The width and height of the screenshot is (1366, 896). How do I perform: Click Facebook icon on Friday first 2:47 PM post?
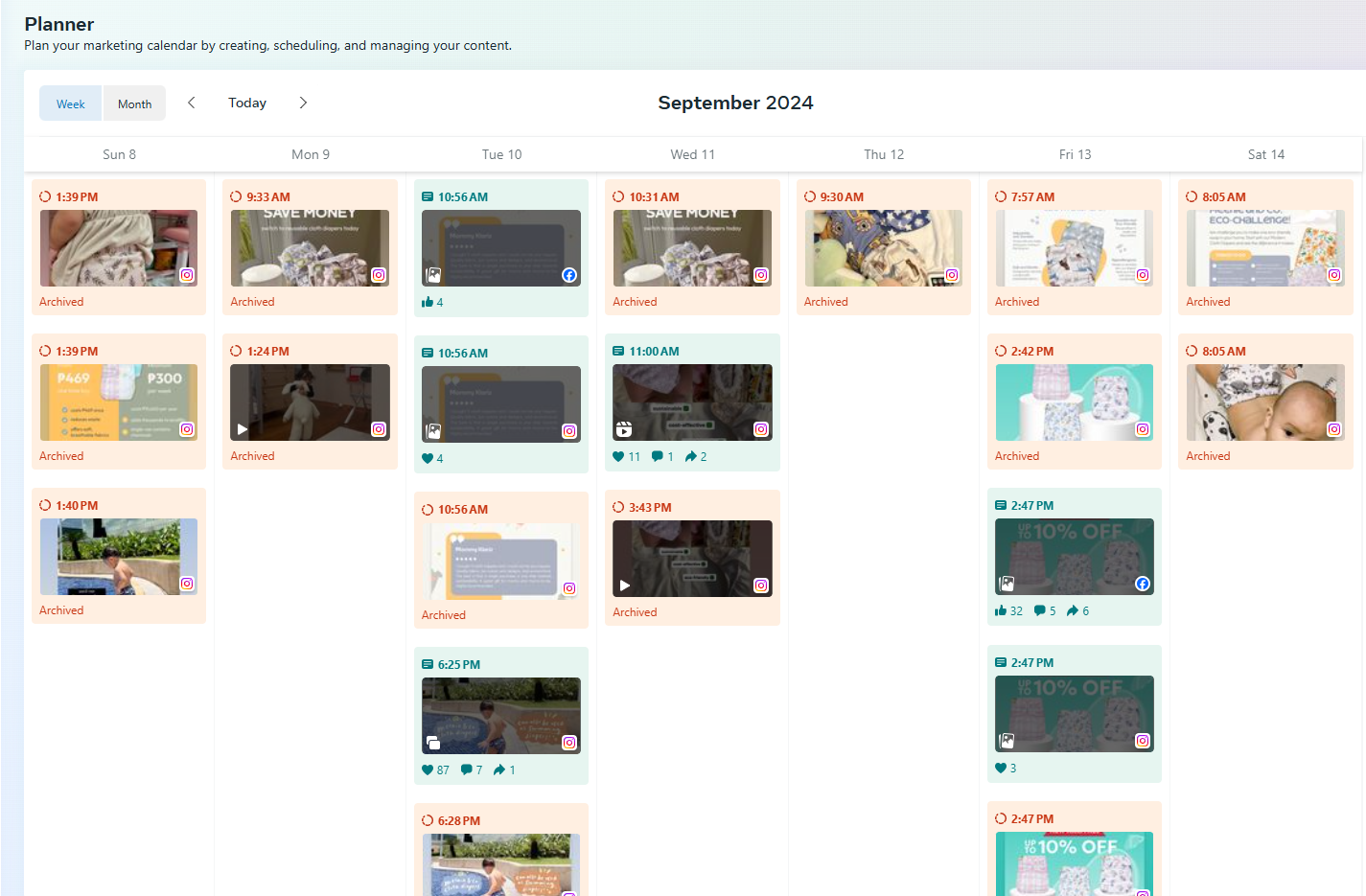click(x=1143, y=584)
